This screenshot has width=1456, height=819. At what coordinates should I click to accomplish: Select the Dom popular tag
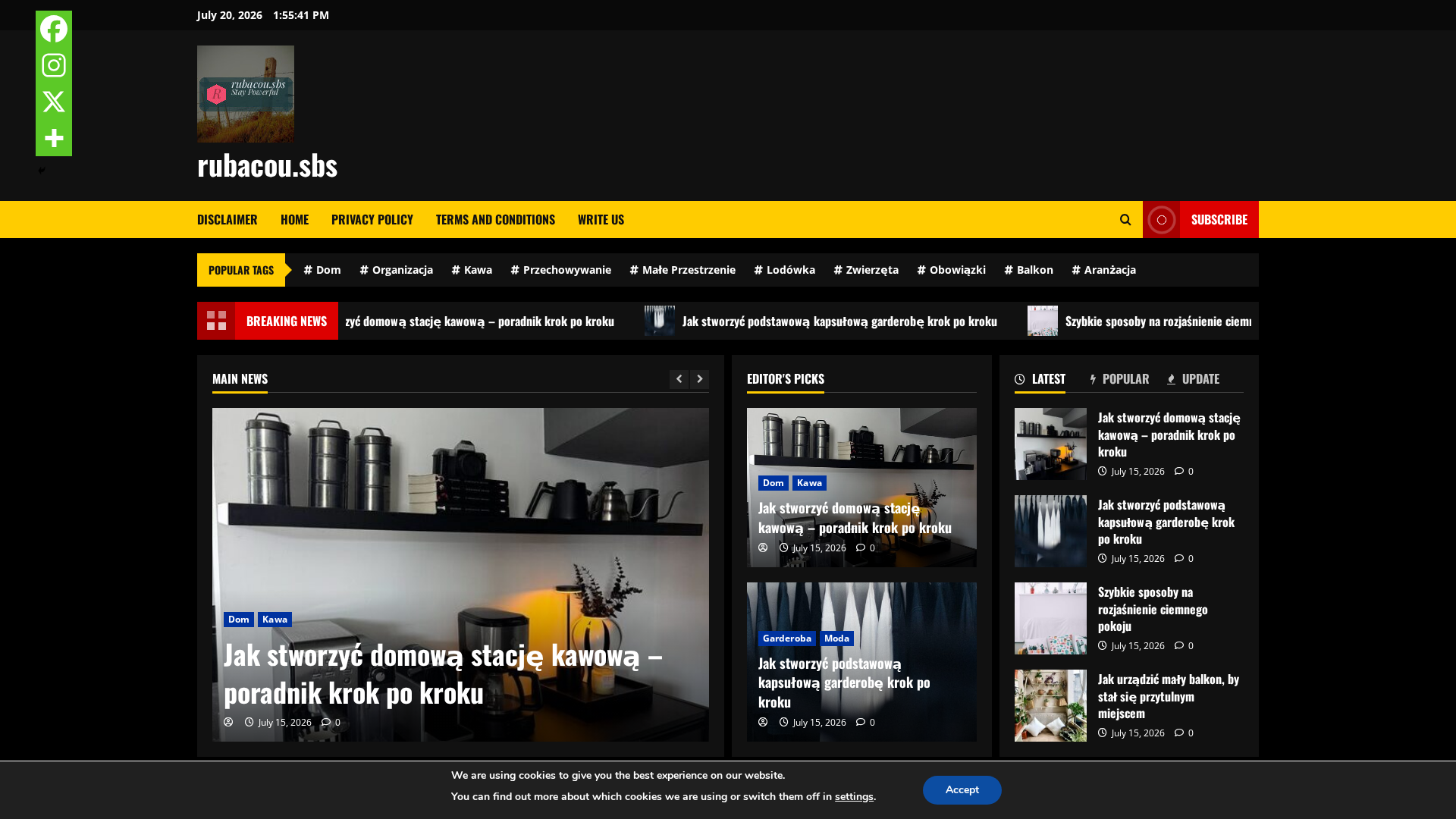[x=322, y=270]
